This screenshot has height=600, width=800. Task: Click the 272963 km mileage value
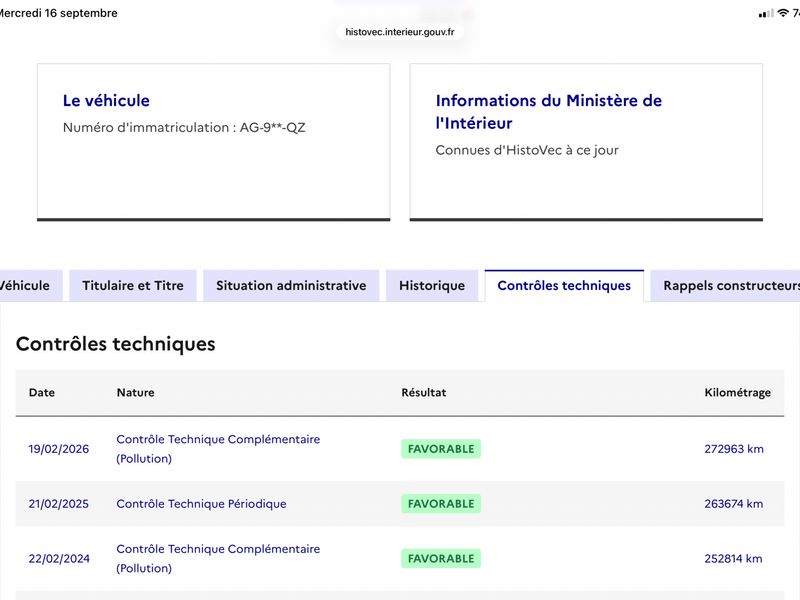point(734,449)
